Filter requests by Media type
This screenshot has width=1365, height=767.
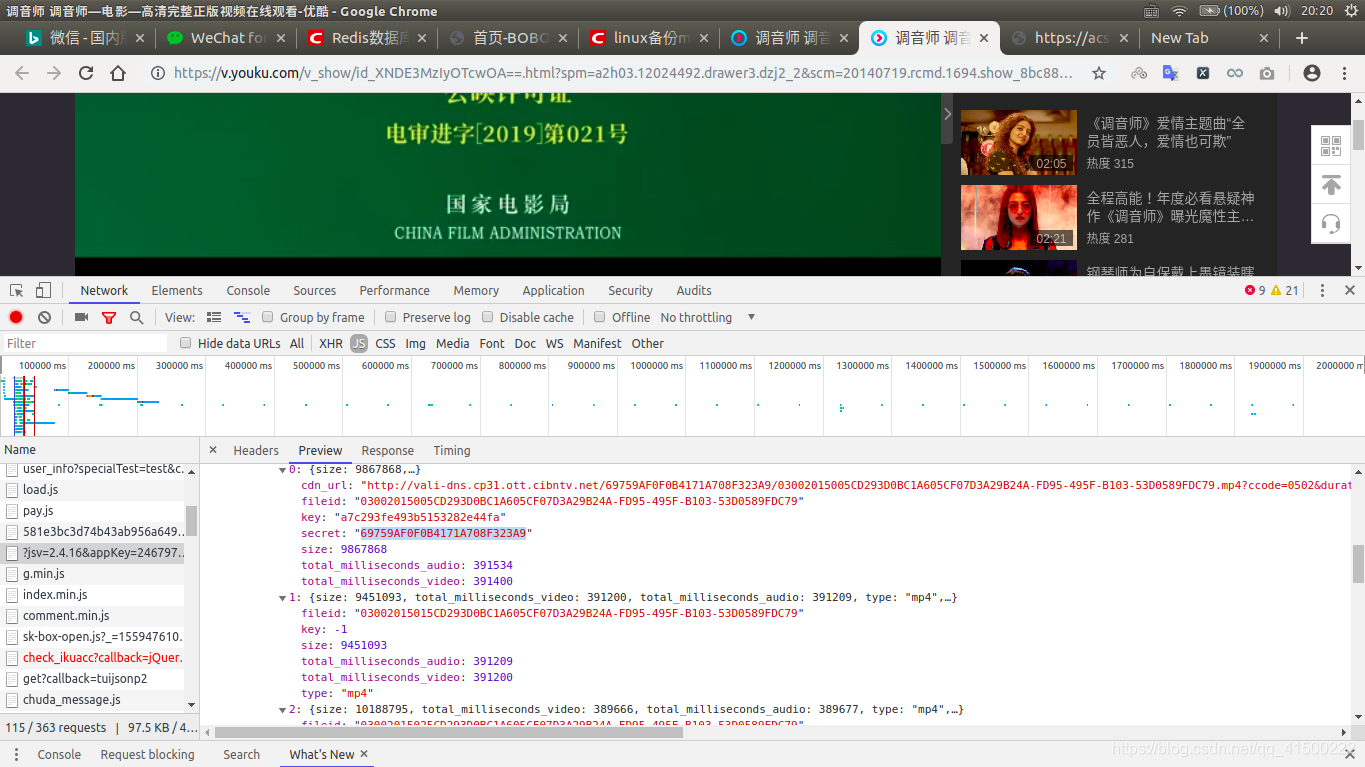tap(453, 343)
